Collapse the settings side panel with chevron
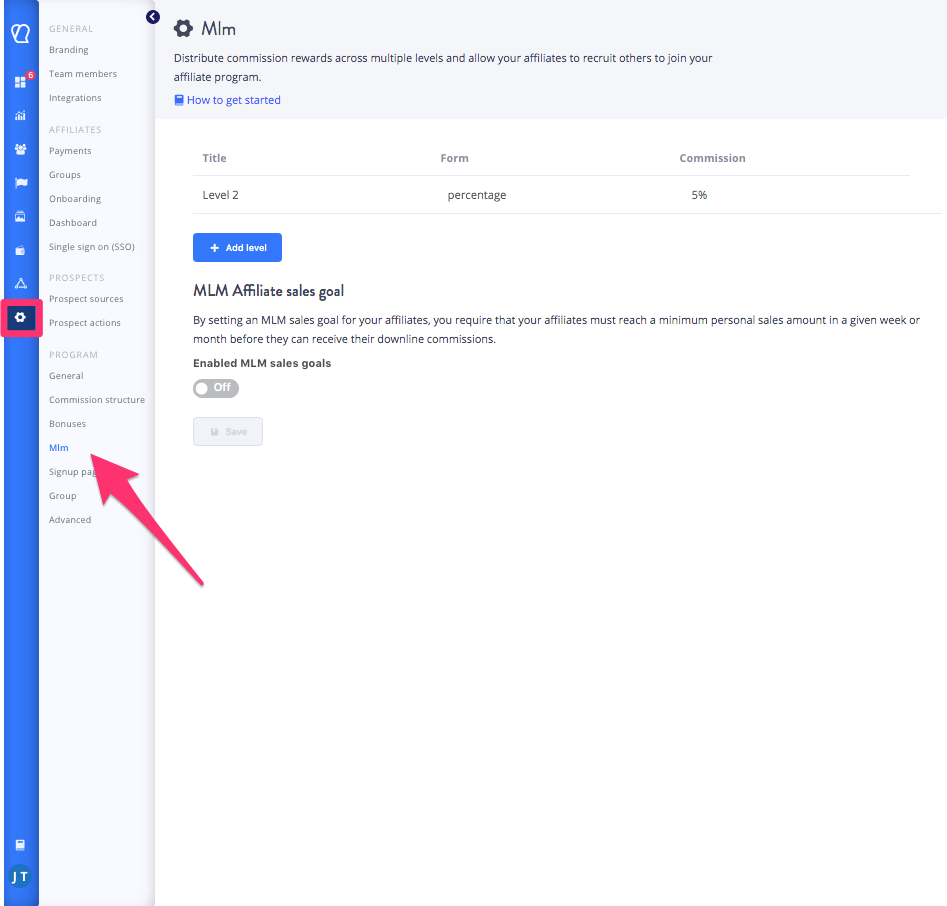 tap(152, 17)
